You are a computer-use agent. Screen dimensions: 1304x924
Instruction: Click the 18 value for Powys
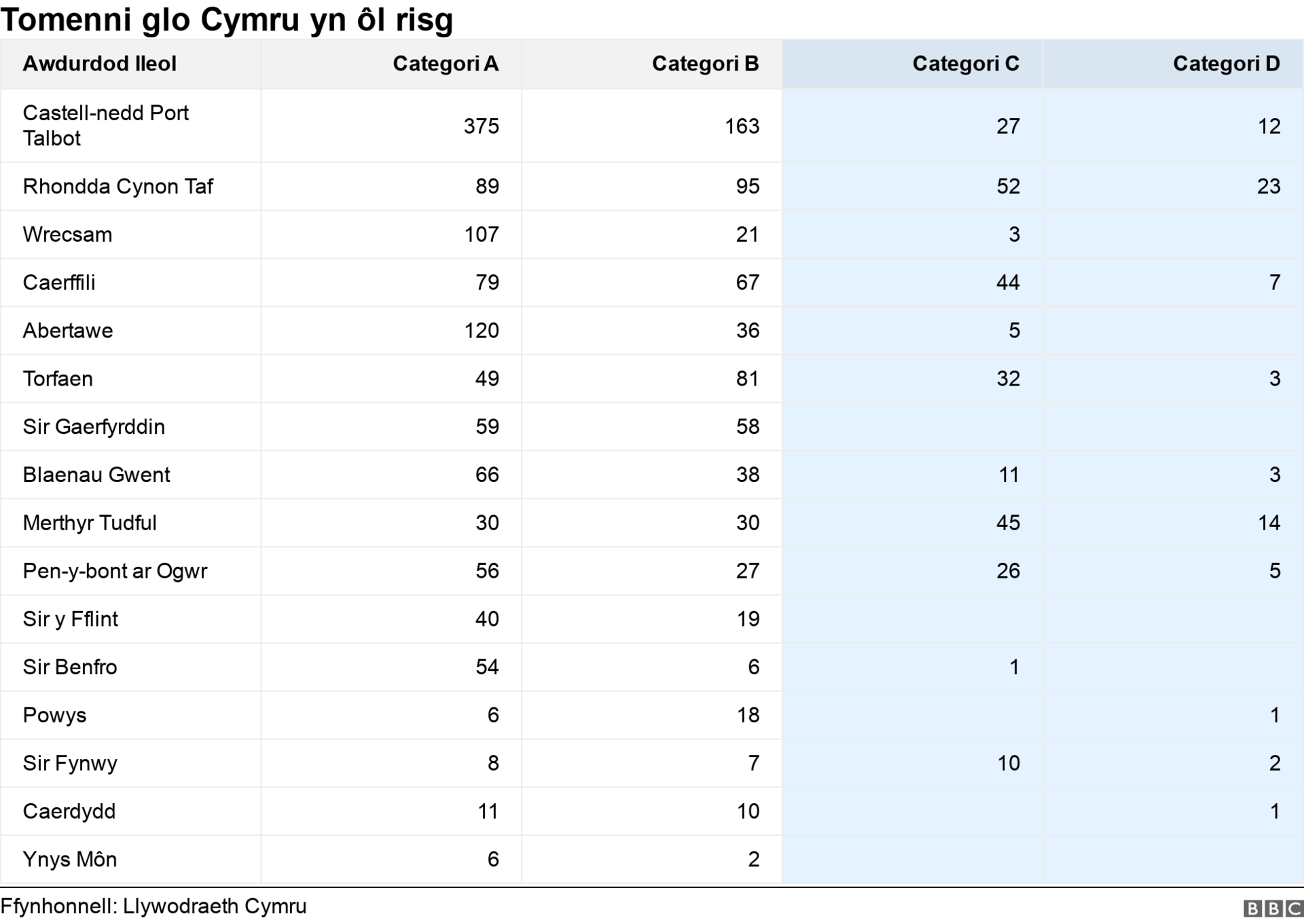click(x=748, y=716)
